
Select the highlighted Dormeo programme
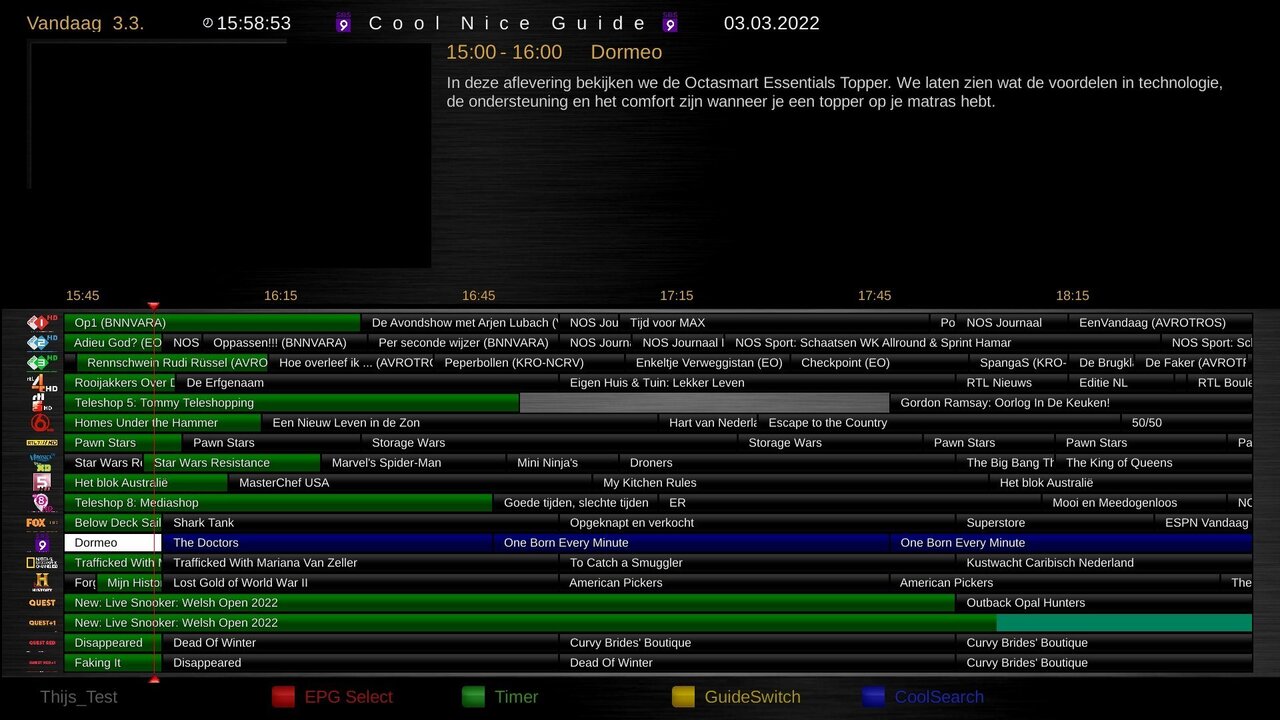tap(110, 543)
